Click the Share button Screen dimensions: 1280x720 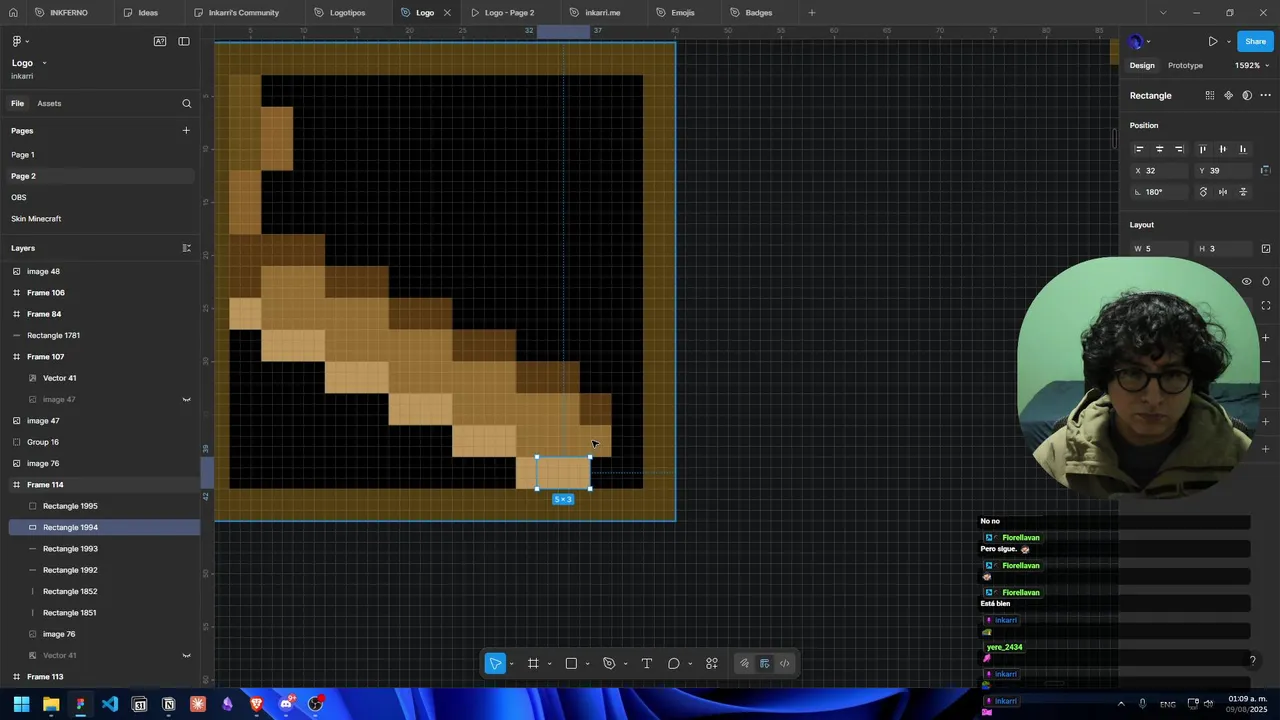click(x=1255, y=42)
